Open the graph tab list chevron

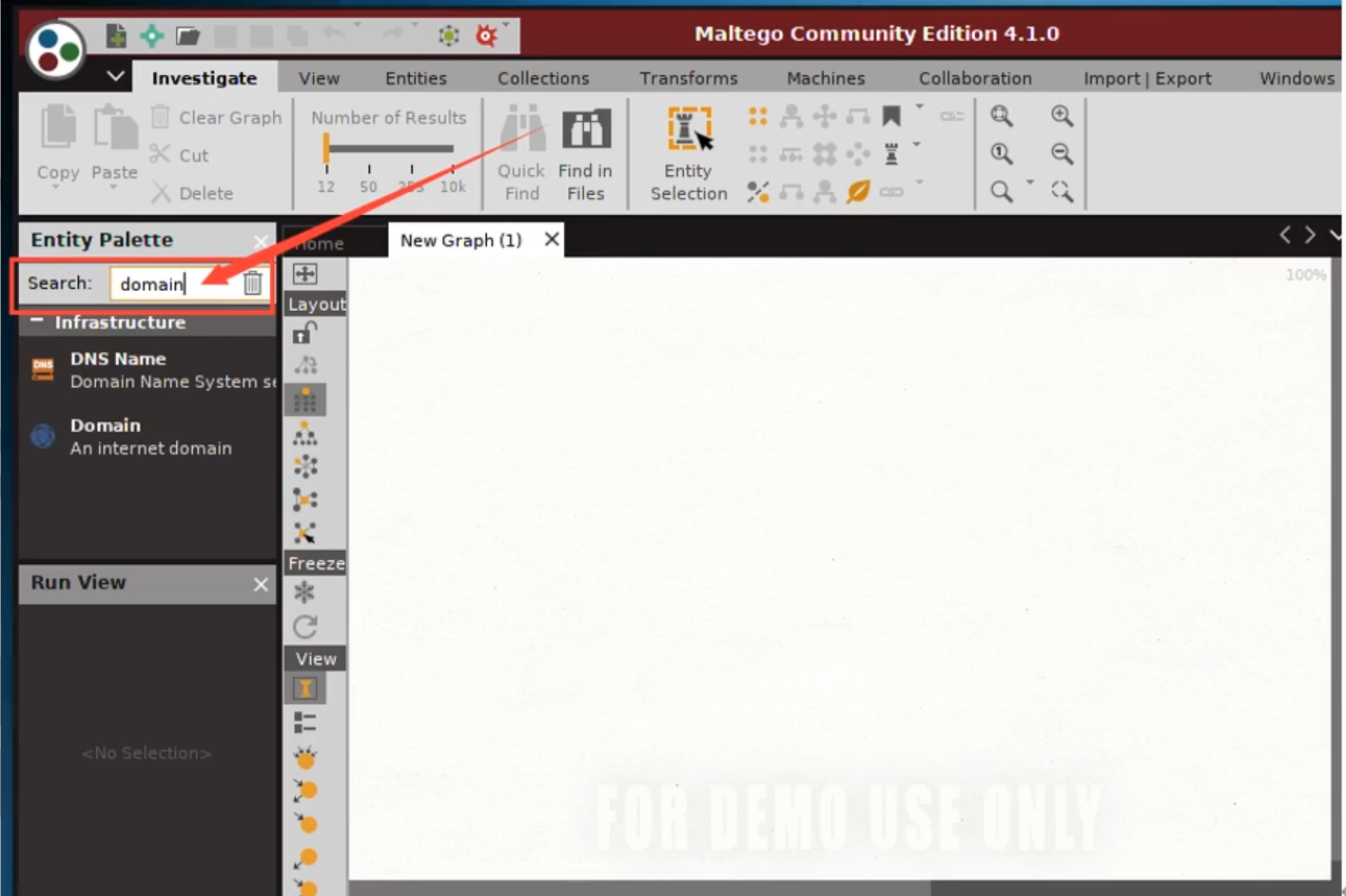click(1335, 234)
